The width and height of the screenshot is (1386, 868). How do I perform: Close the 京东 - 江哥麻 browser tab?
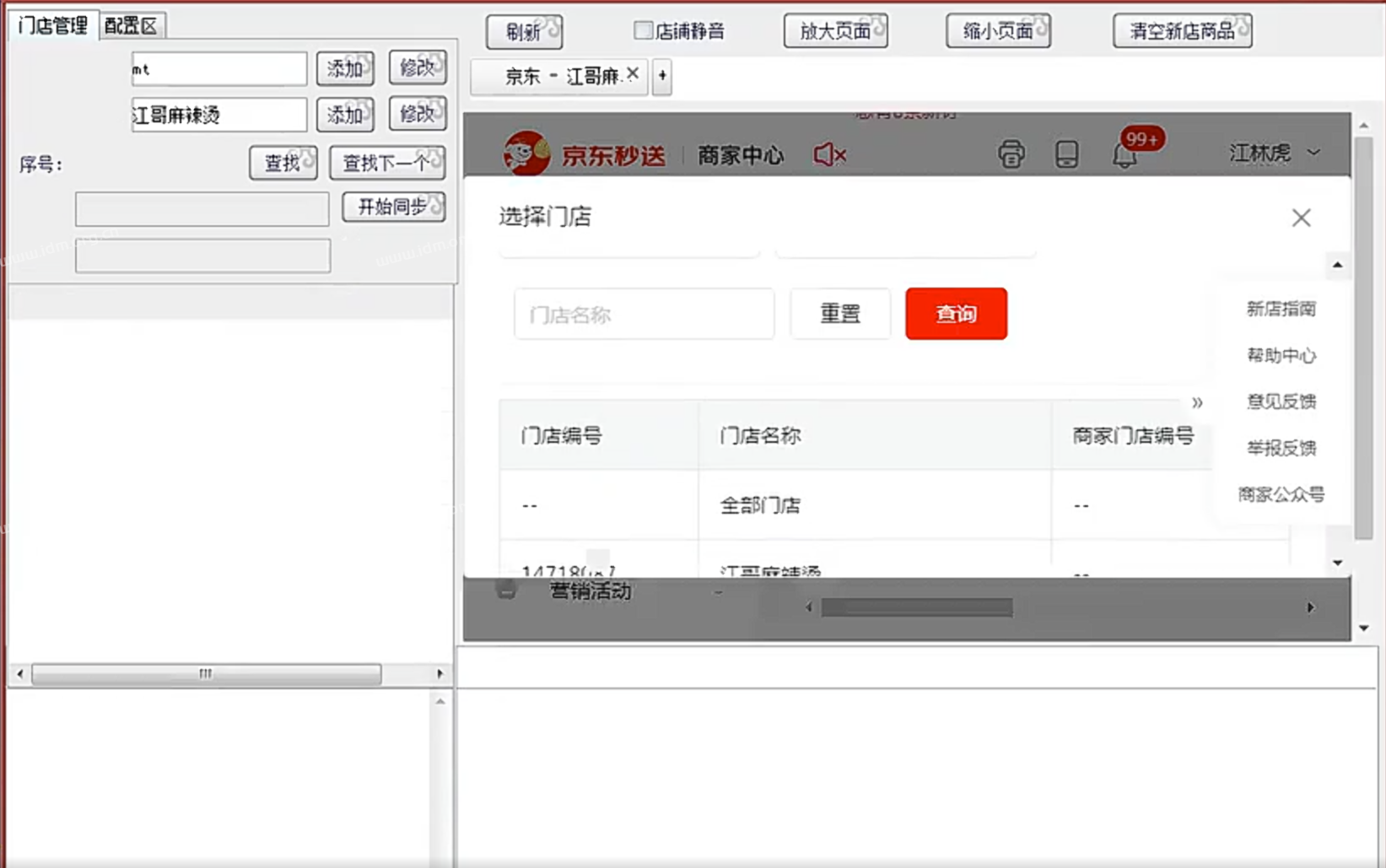[x=633, y=73]
